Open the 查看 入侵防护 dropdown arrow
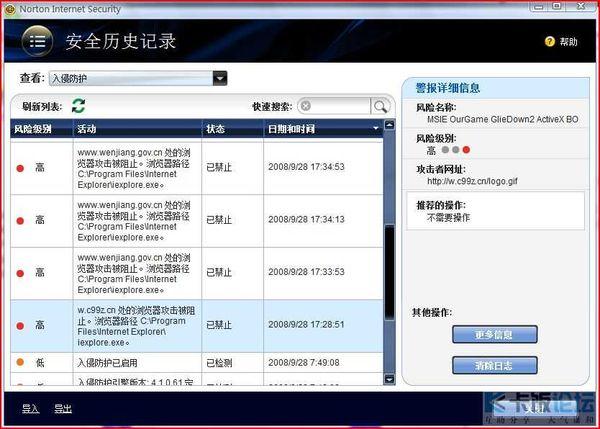The width and height of the screenshot is (600, 429). (x=220, y=78)
